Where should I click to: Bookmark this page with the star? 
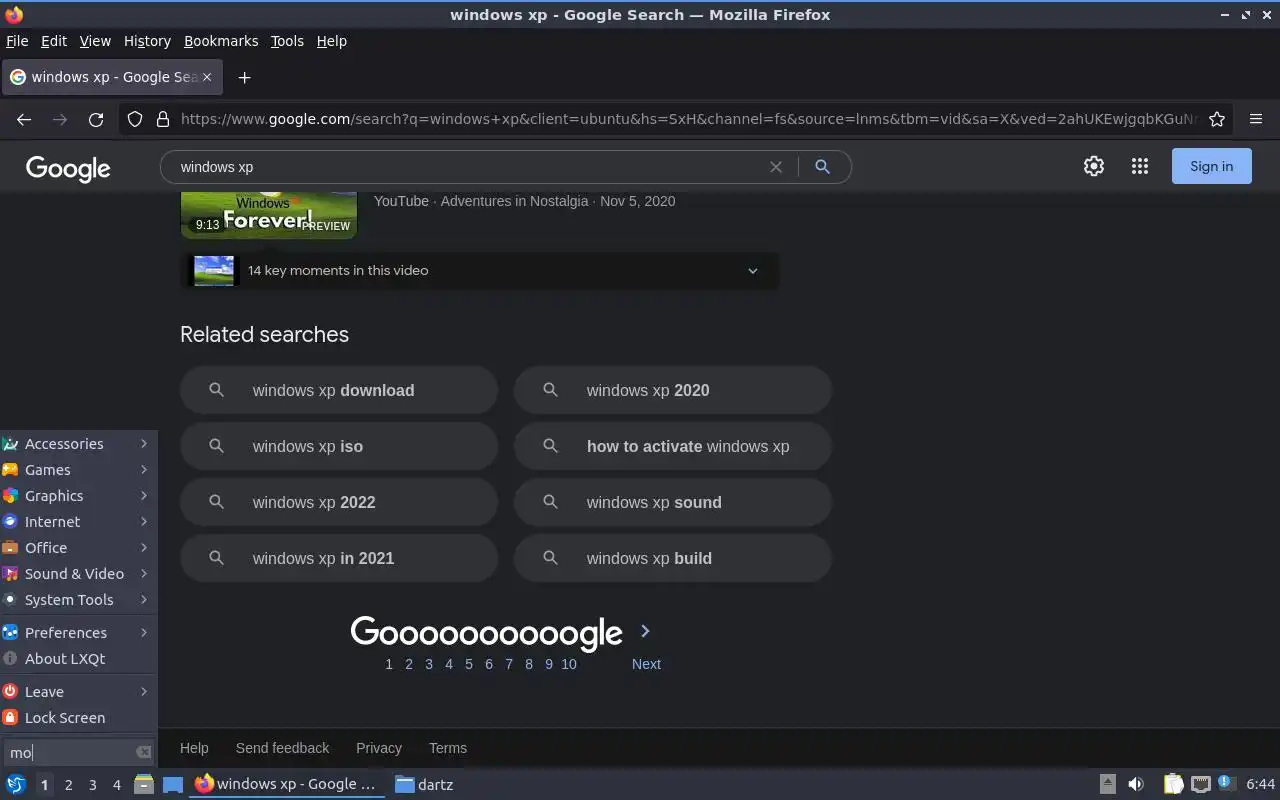point(1217,119)
